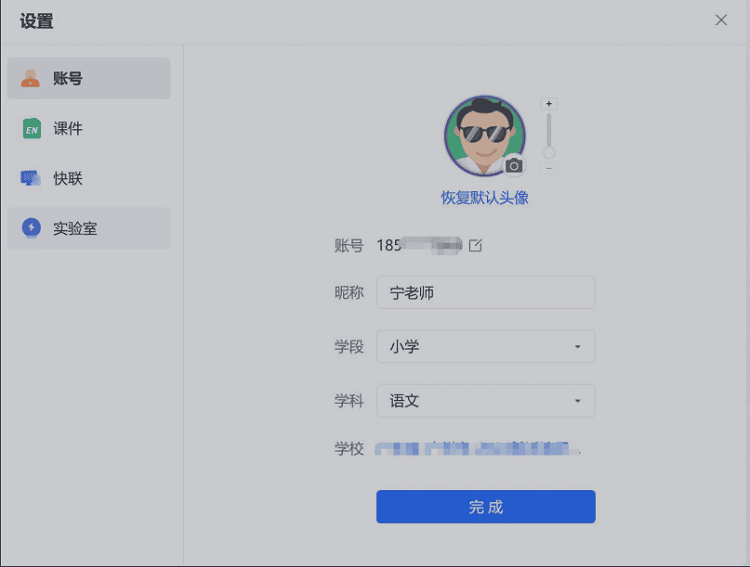Click the minus zoom button beside avatar

coord(549,168)
